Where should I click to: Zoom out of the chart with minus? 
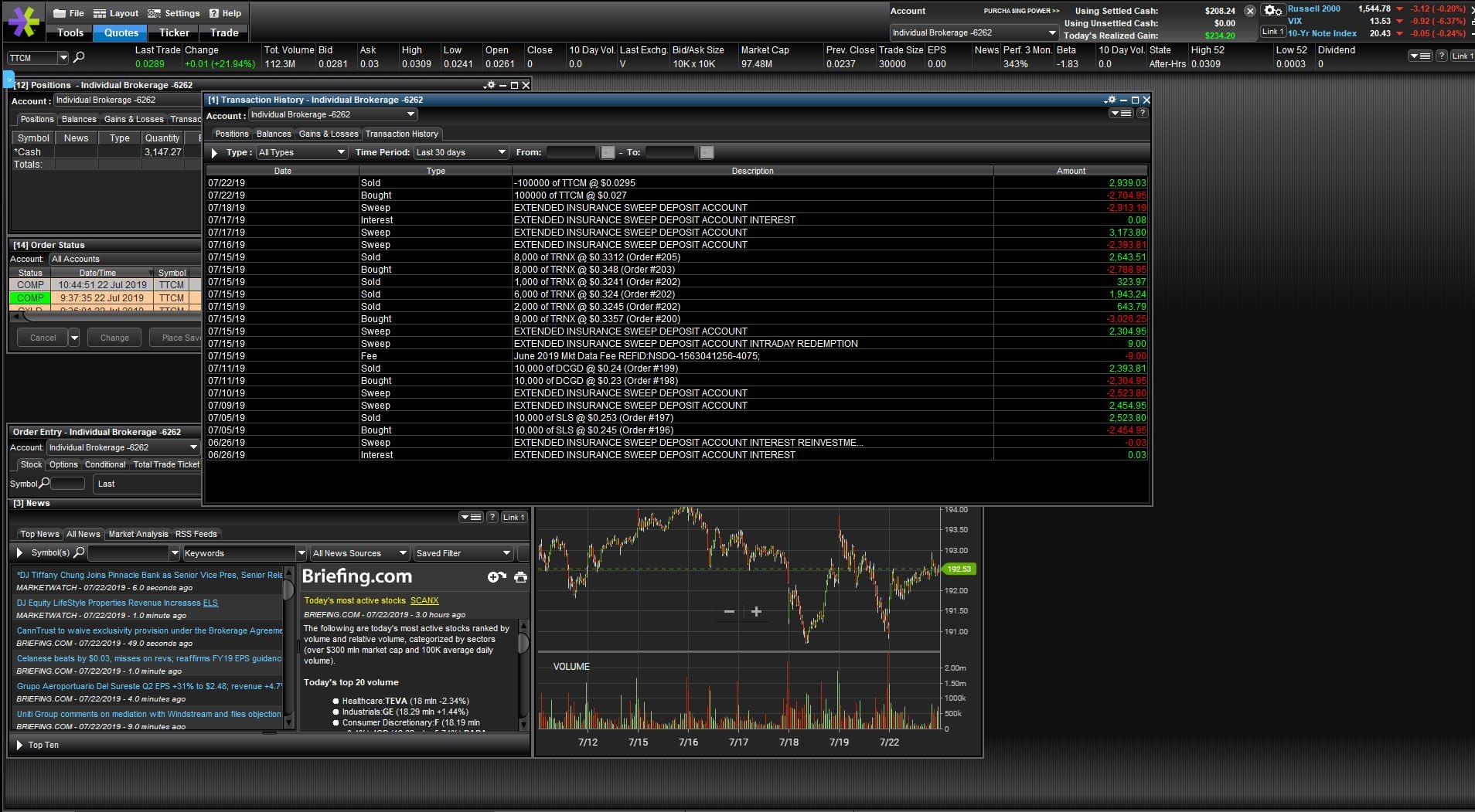[728, 612]
